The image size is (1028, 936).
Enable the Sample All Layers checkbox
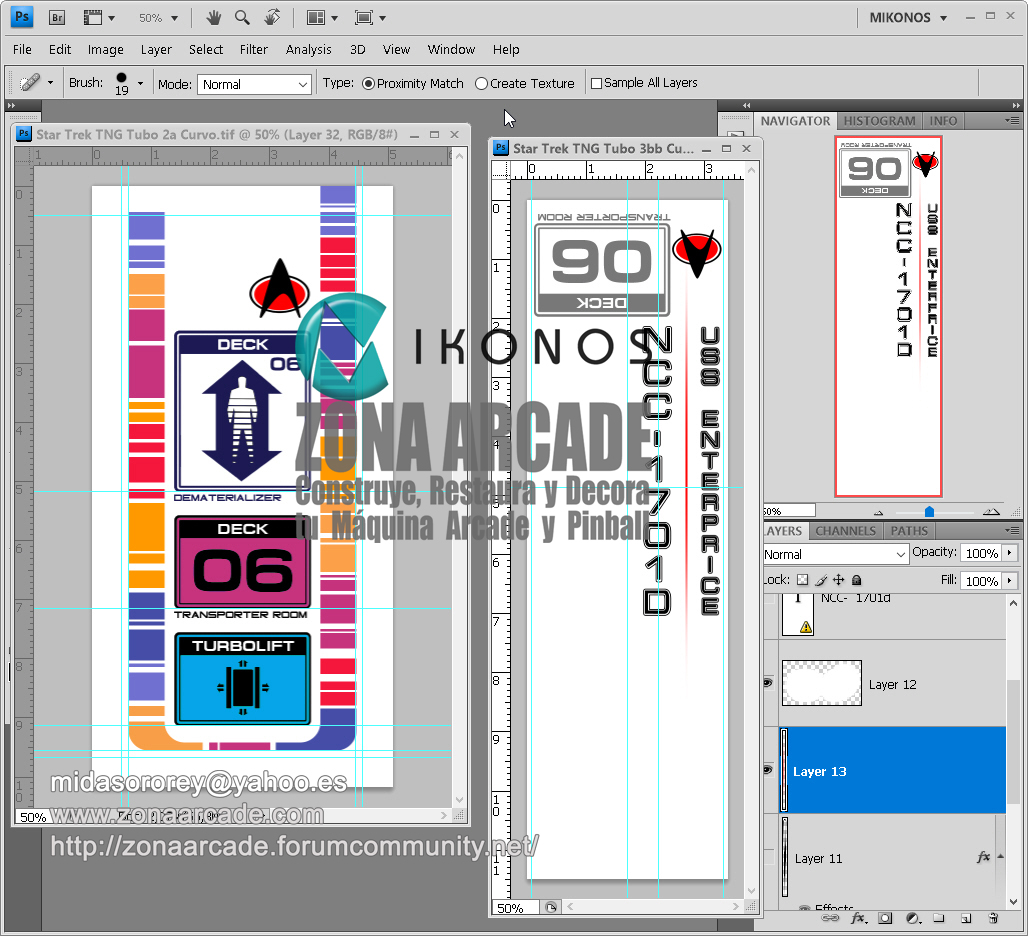point(597,84)
